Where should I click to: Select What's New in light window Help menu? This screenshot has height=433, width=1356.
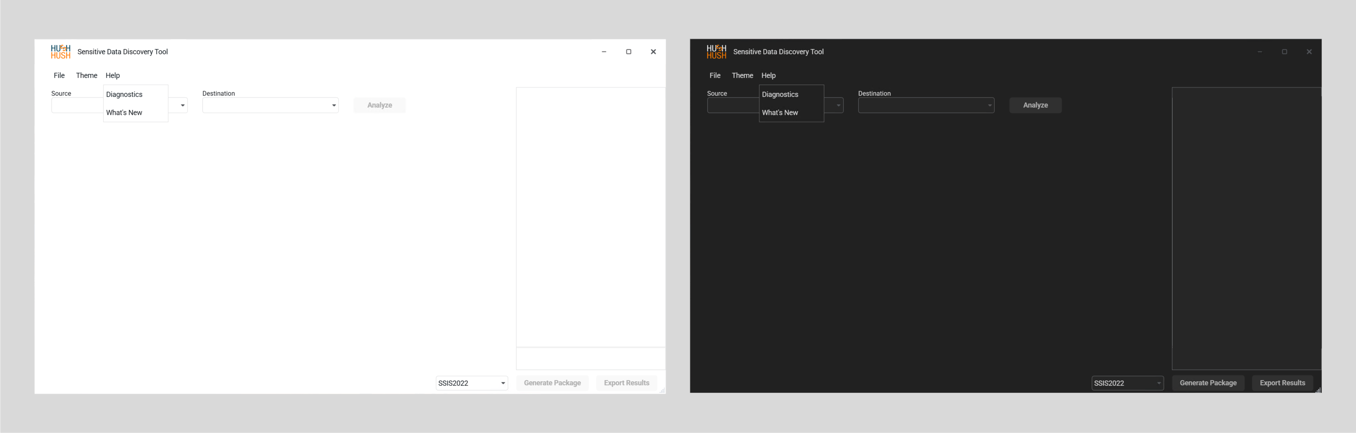pos(125,113)
